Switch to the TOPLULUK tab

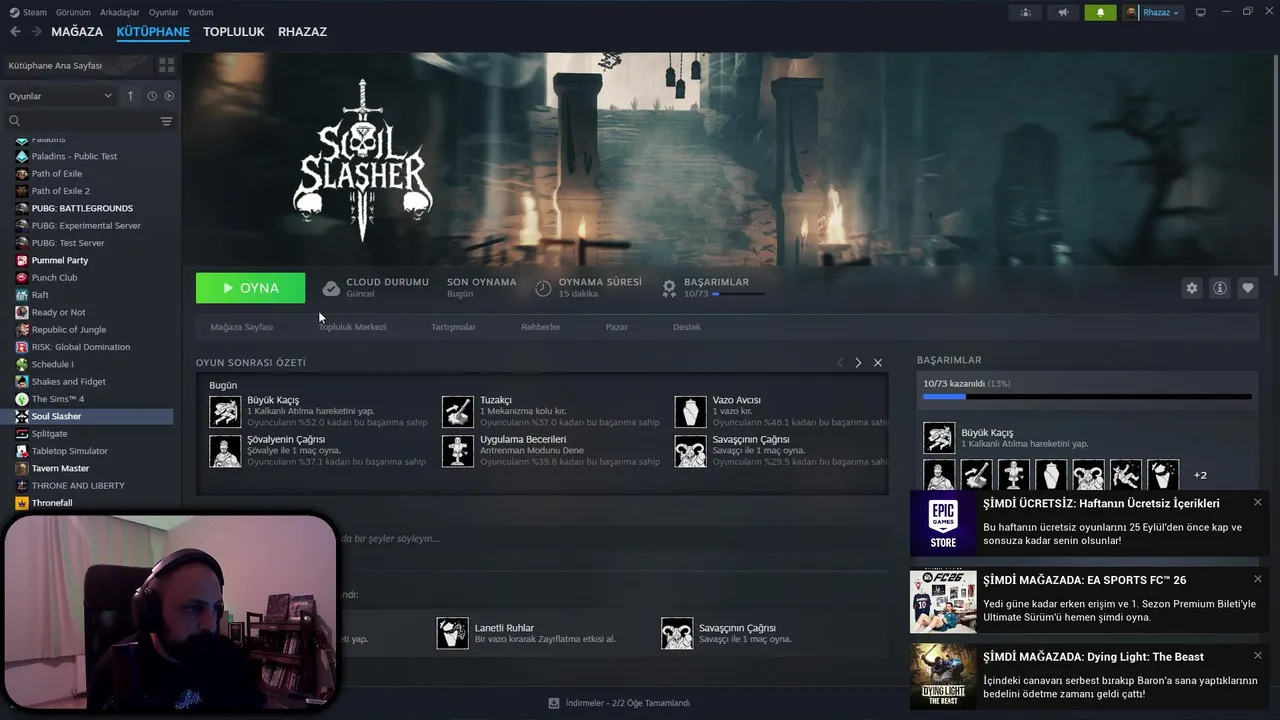click(x=234, y=32)
